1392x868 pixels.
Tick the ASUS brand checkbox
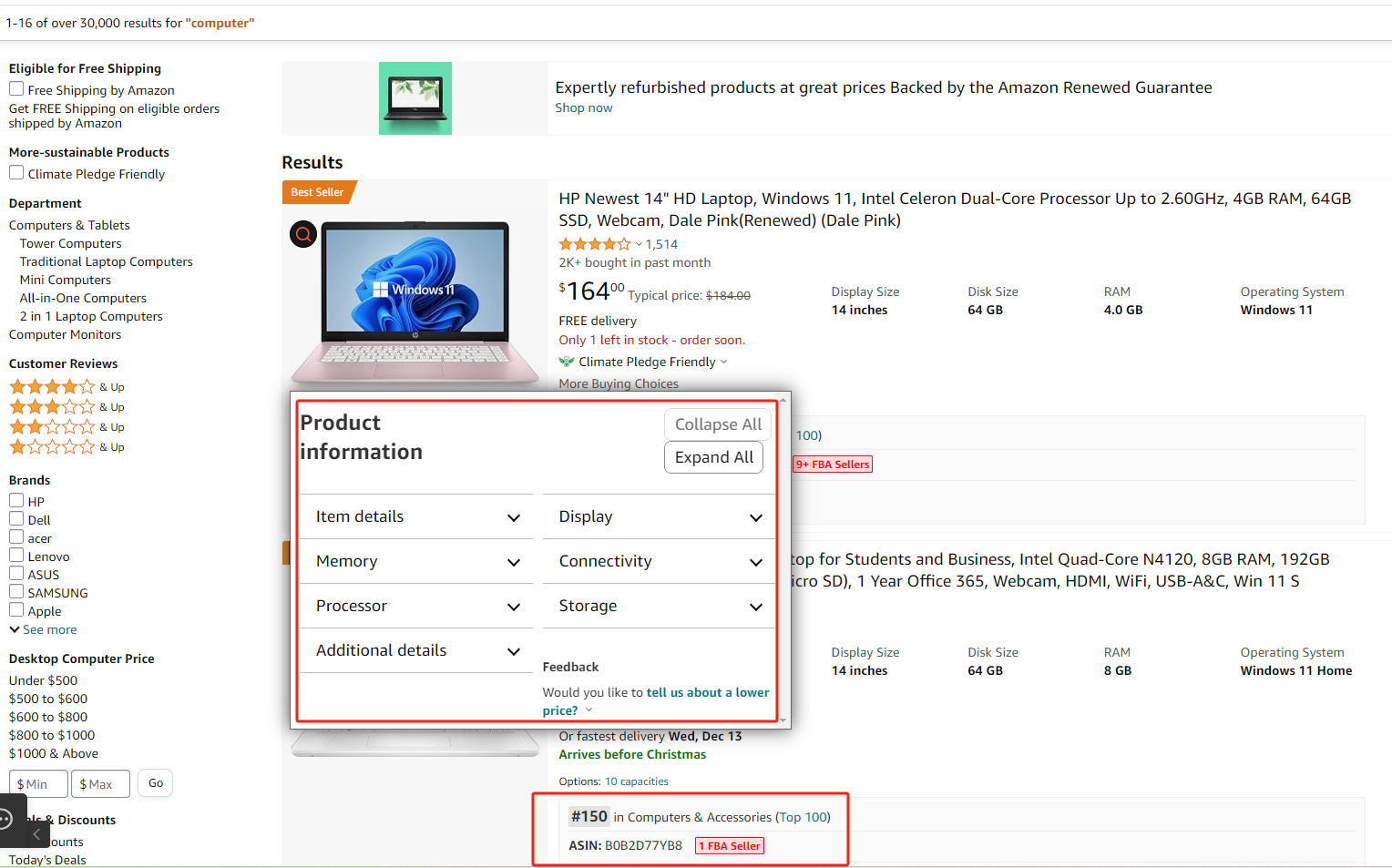tap(16, 573)
